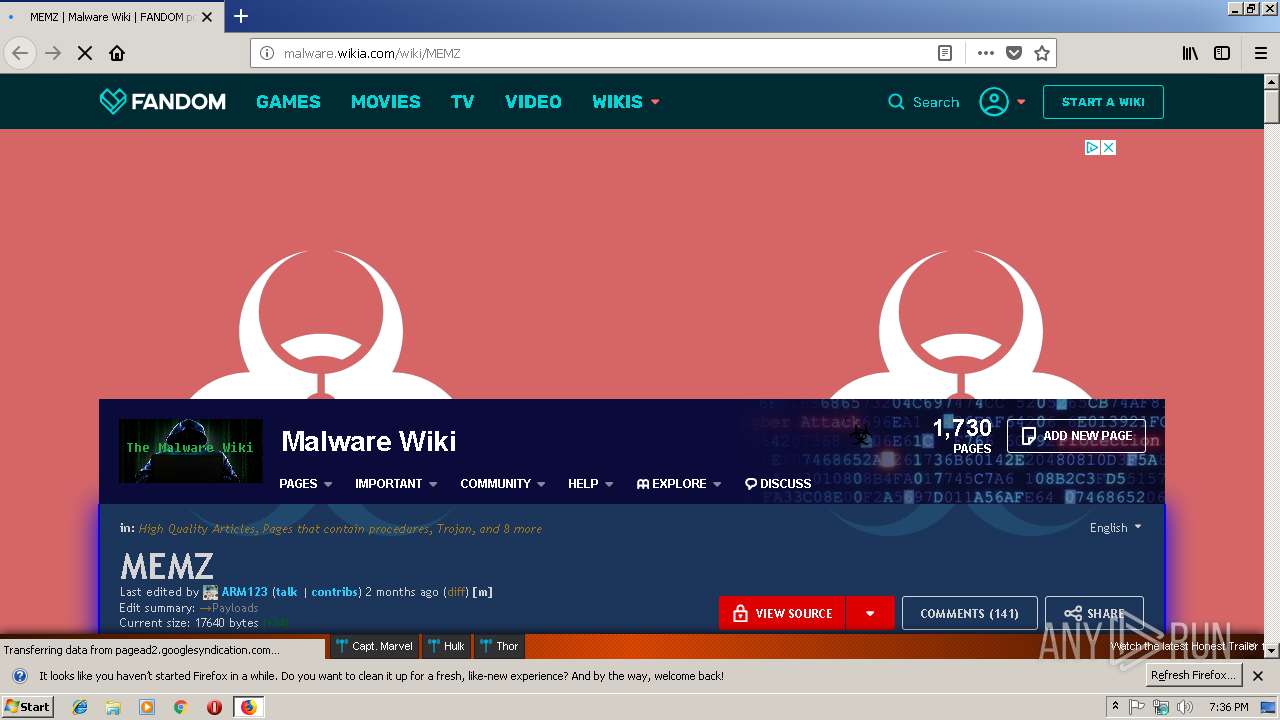The image size is (1280, 720).
Task: Open COMMENTS (141) button
Action: pos(969,613)
